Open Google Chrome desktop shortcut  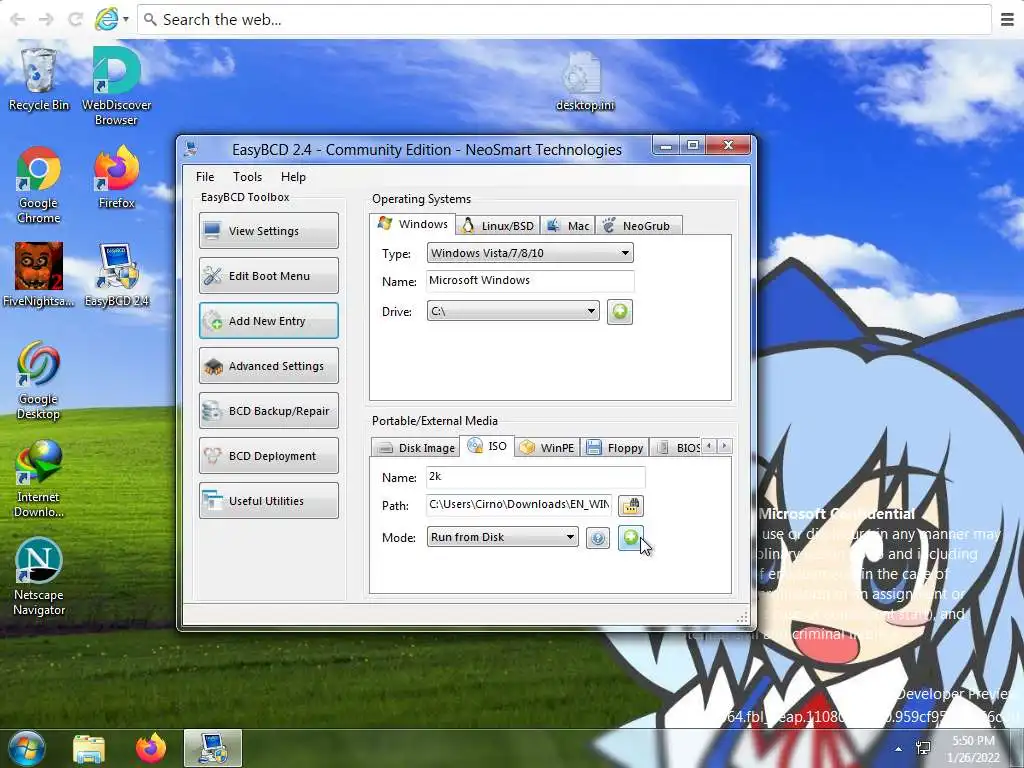[x=39, y=185]
